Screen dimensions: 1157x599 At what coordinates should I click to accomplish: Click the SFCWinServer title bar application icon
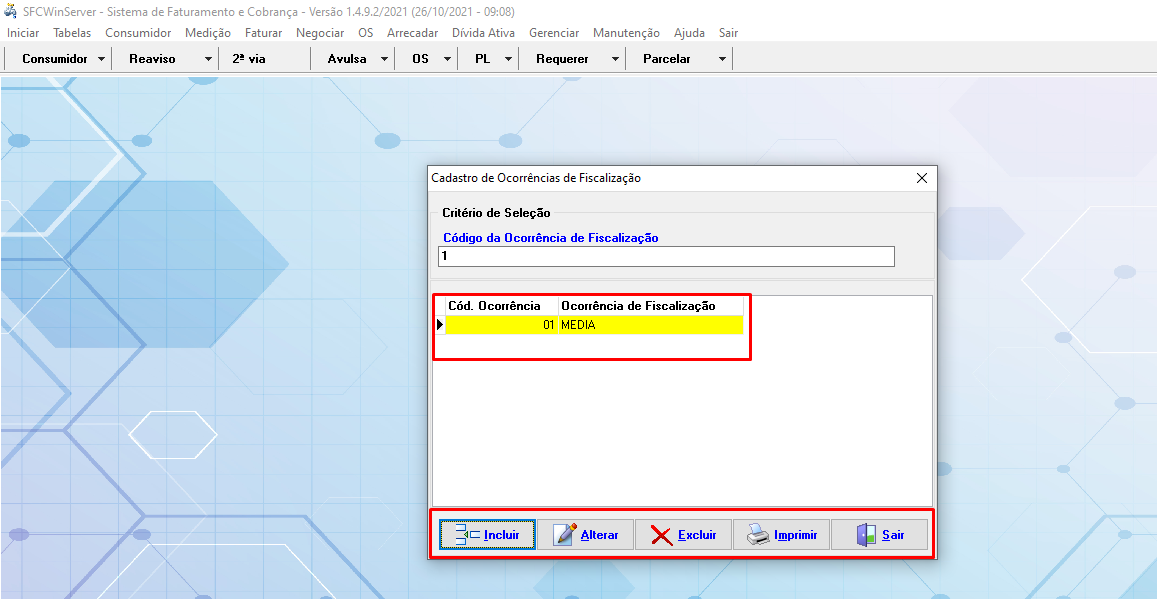[x=10, y=10]
